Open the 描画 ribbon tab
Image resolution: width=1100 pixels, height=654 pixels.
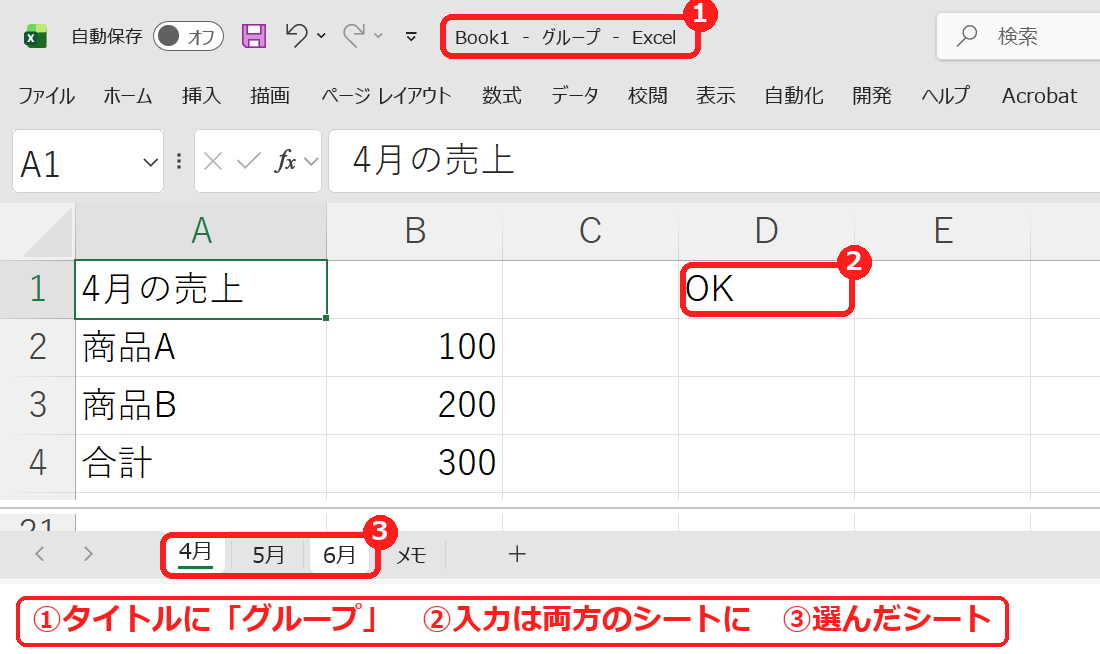(x=270, y=95)
